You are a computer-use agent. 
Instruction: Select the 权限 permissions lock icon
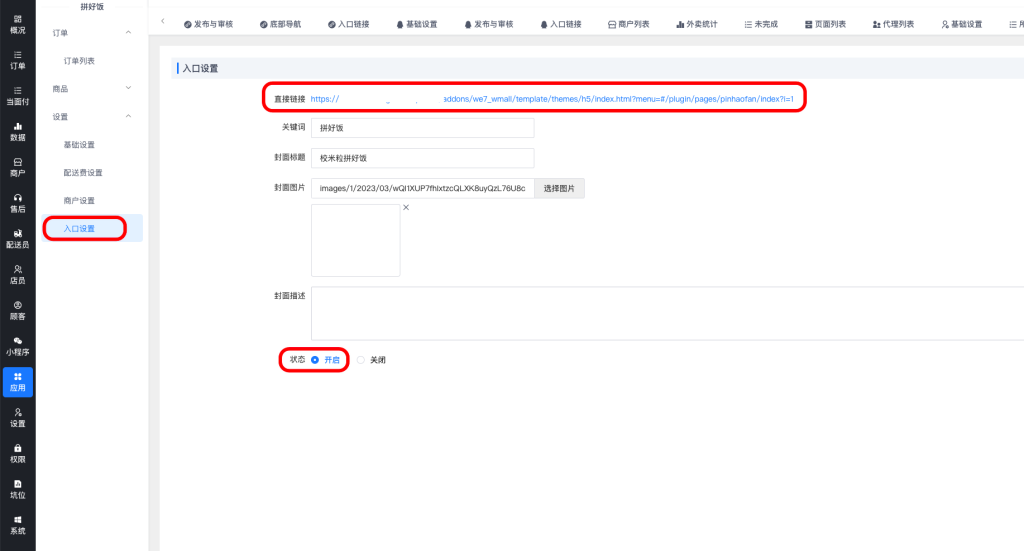(17, 453)
